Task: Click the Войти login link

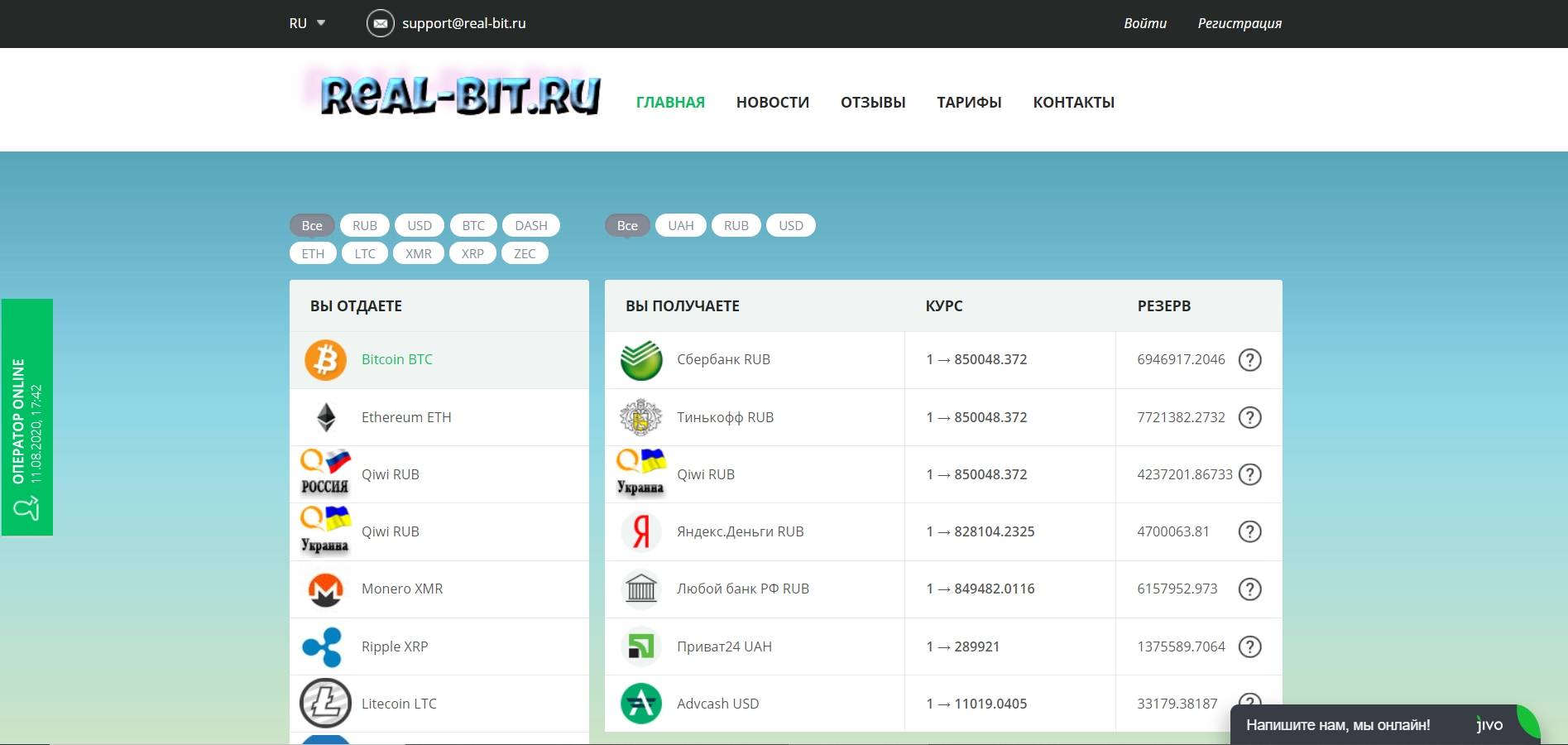Action: point(1145,23)
